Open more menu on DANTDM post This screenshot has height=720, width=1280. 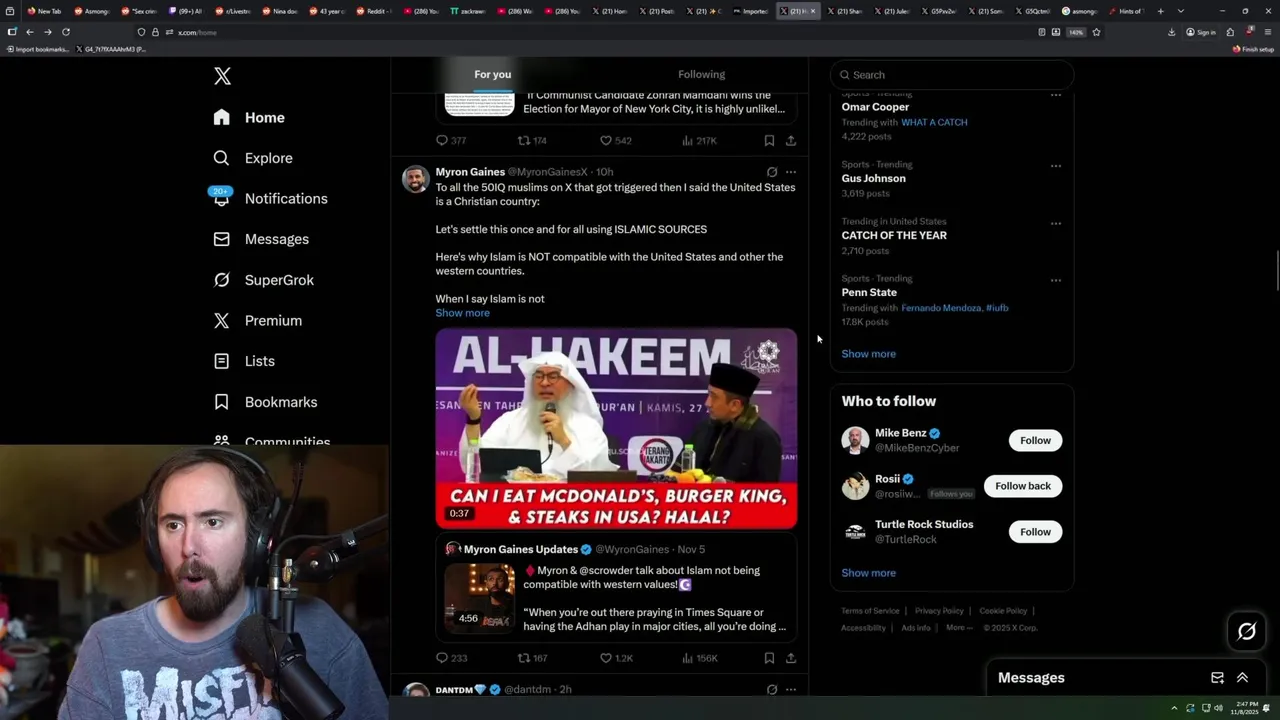[791, 690]
